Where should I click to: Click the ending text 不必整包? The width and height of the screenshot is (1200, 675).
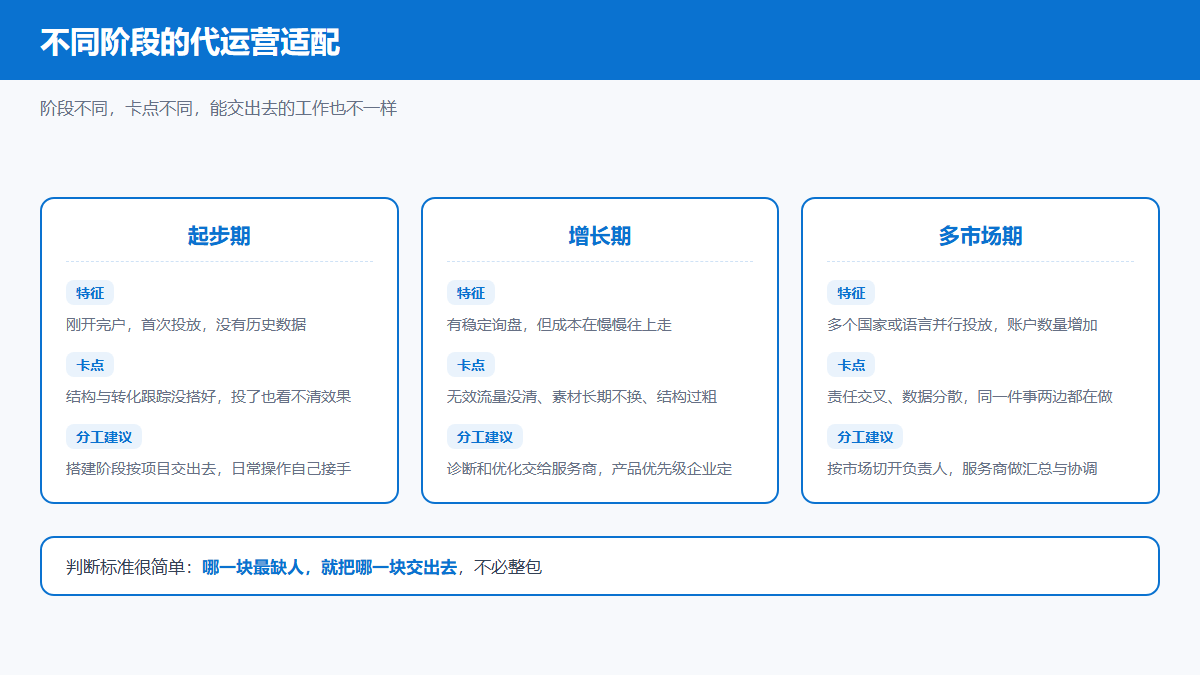[x=508, y=567]
